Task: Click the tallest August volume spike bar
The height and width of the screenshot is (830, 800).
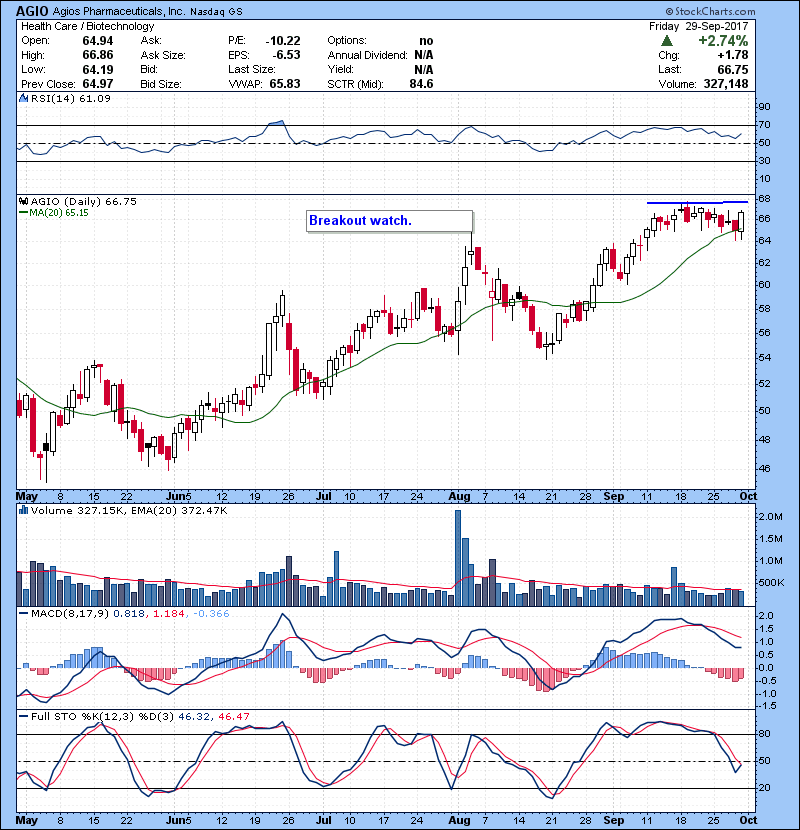Action: coord(458,558)
